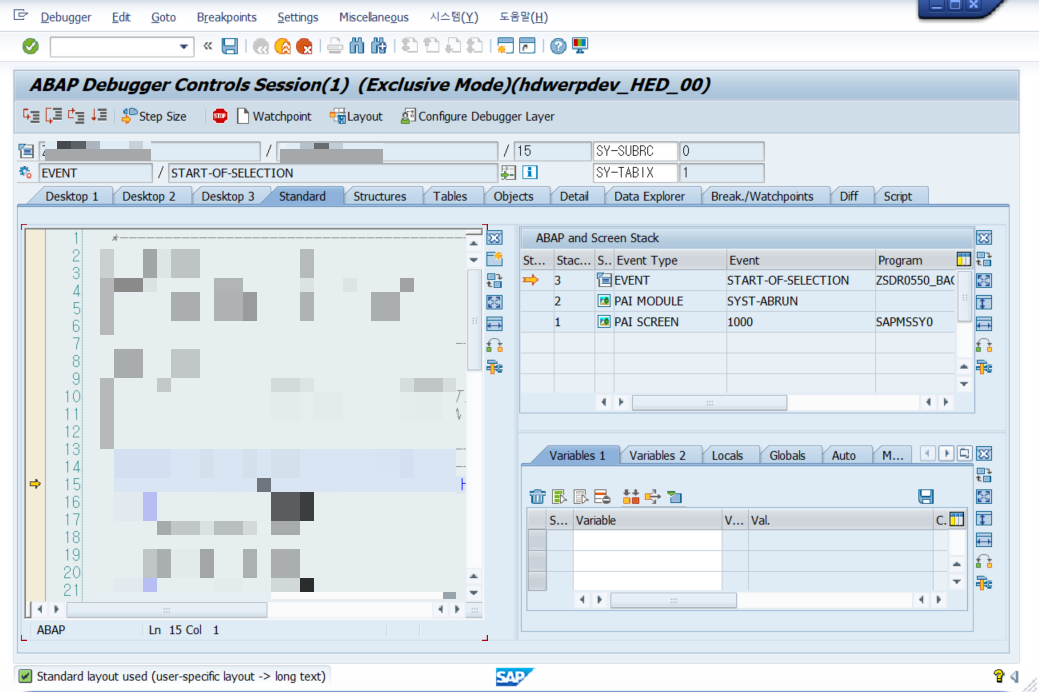Open the 도움말(H) menu
Image resolution: width=1039 pixels, height=692 pixels.
point(523,17)
